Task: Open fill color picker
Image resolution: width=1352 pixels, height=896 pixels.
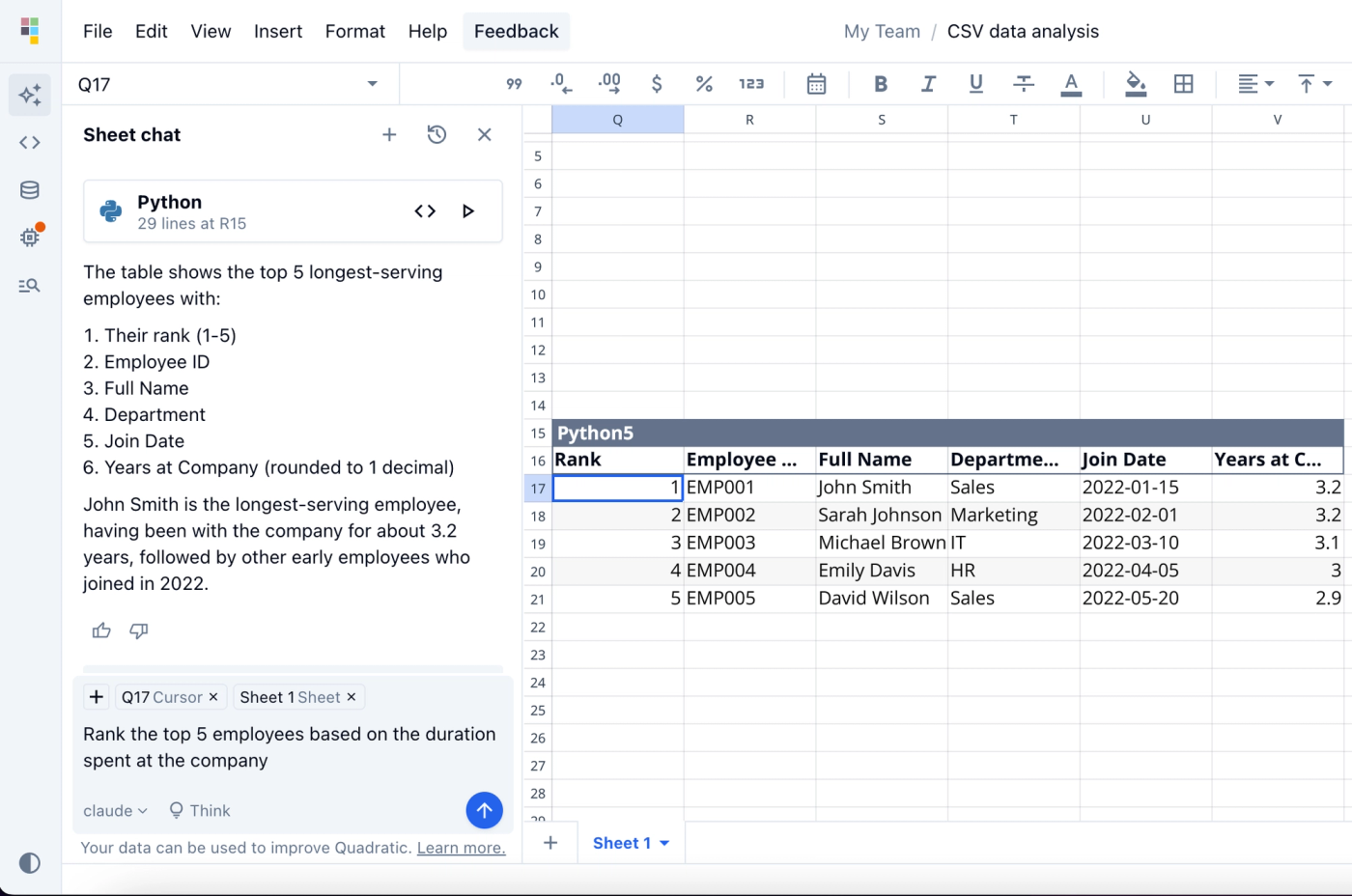Action: click(1136, 84)
